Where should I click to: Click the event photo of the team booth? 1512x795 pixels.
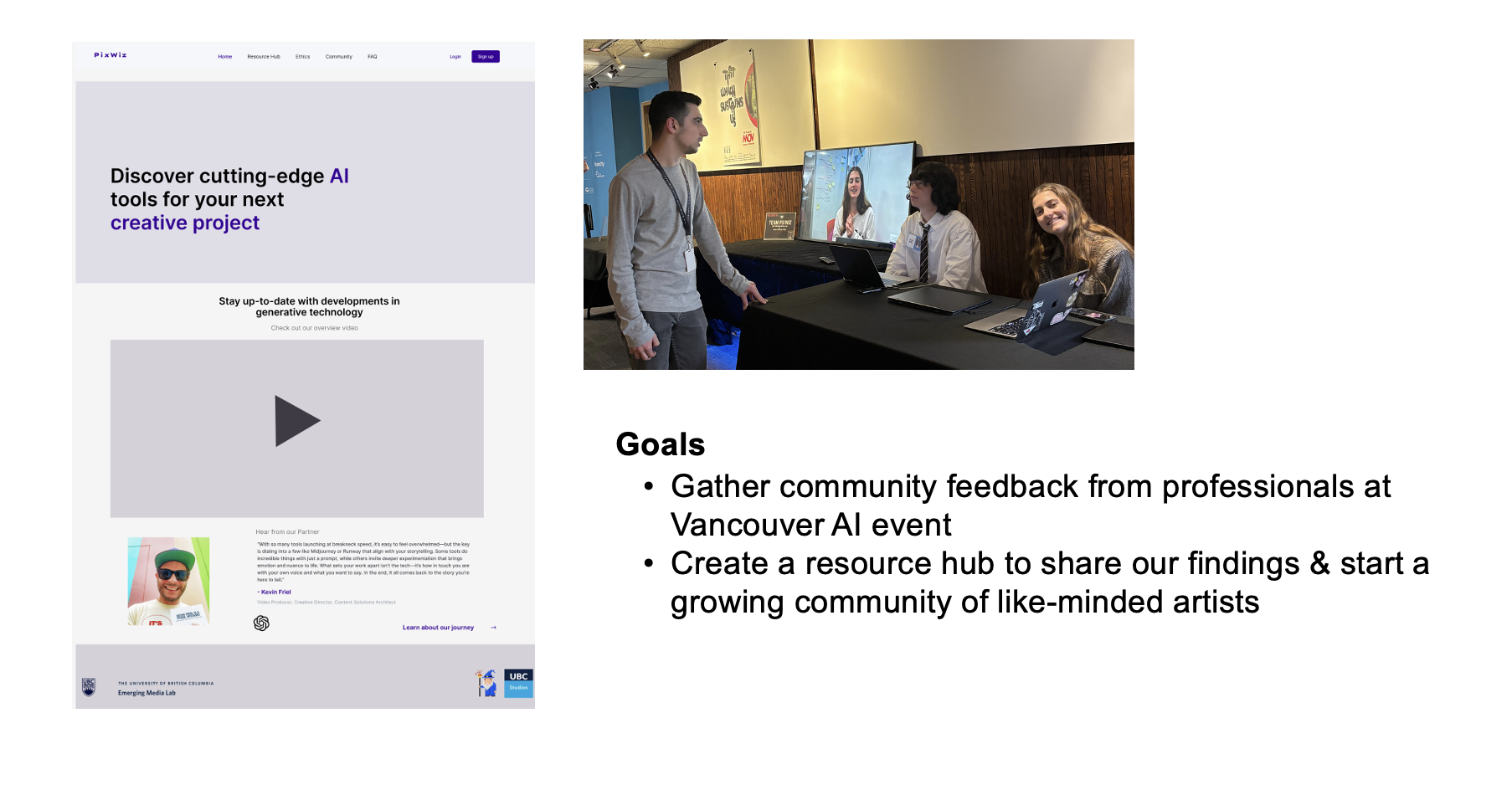point(858,204)
